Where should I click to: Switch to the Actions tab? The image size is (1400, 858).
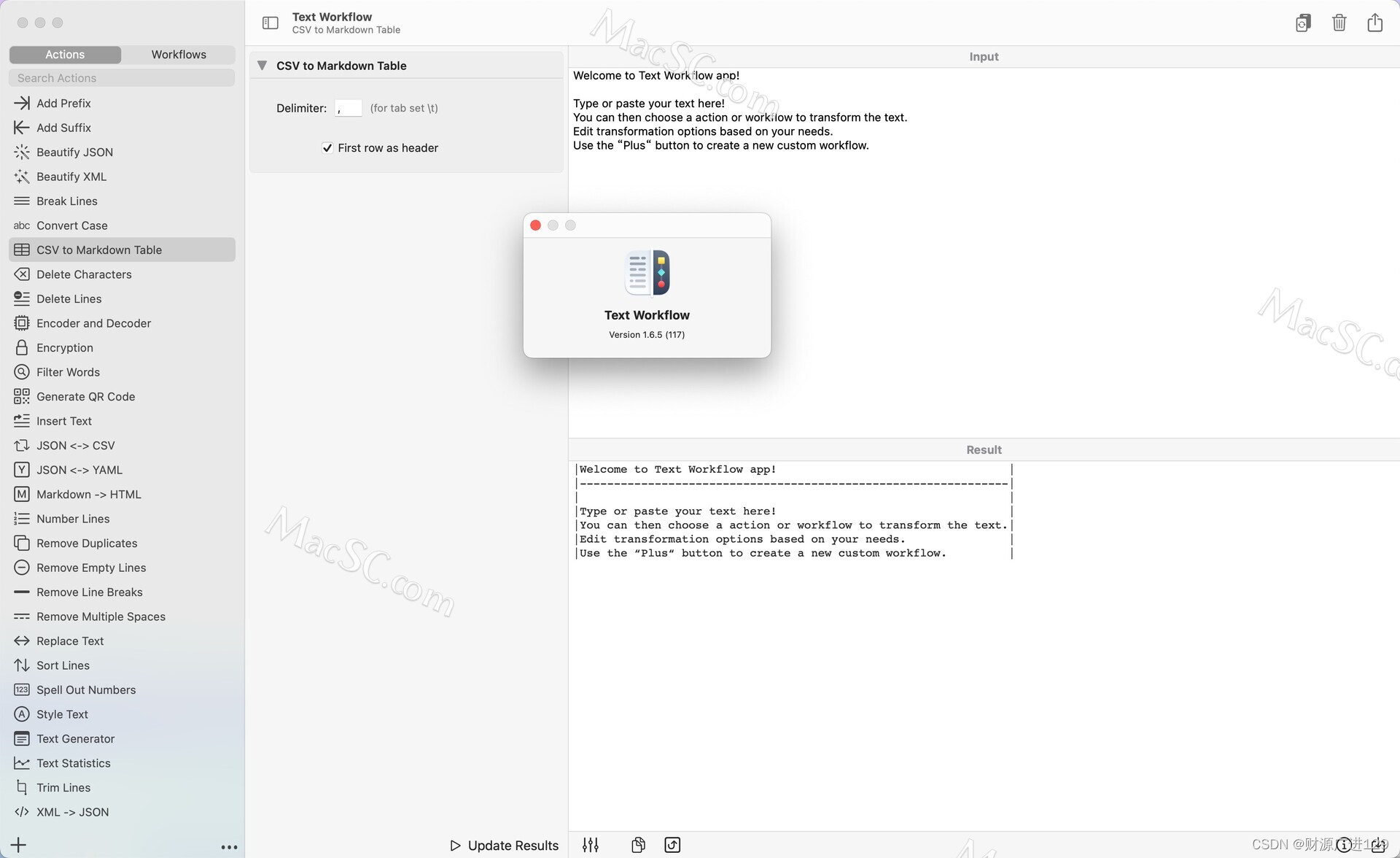(65, 55)
